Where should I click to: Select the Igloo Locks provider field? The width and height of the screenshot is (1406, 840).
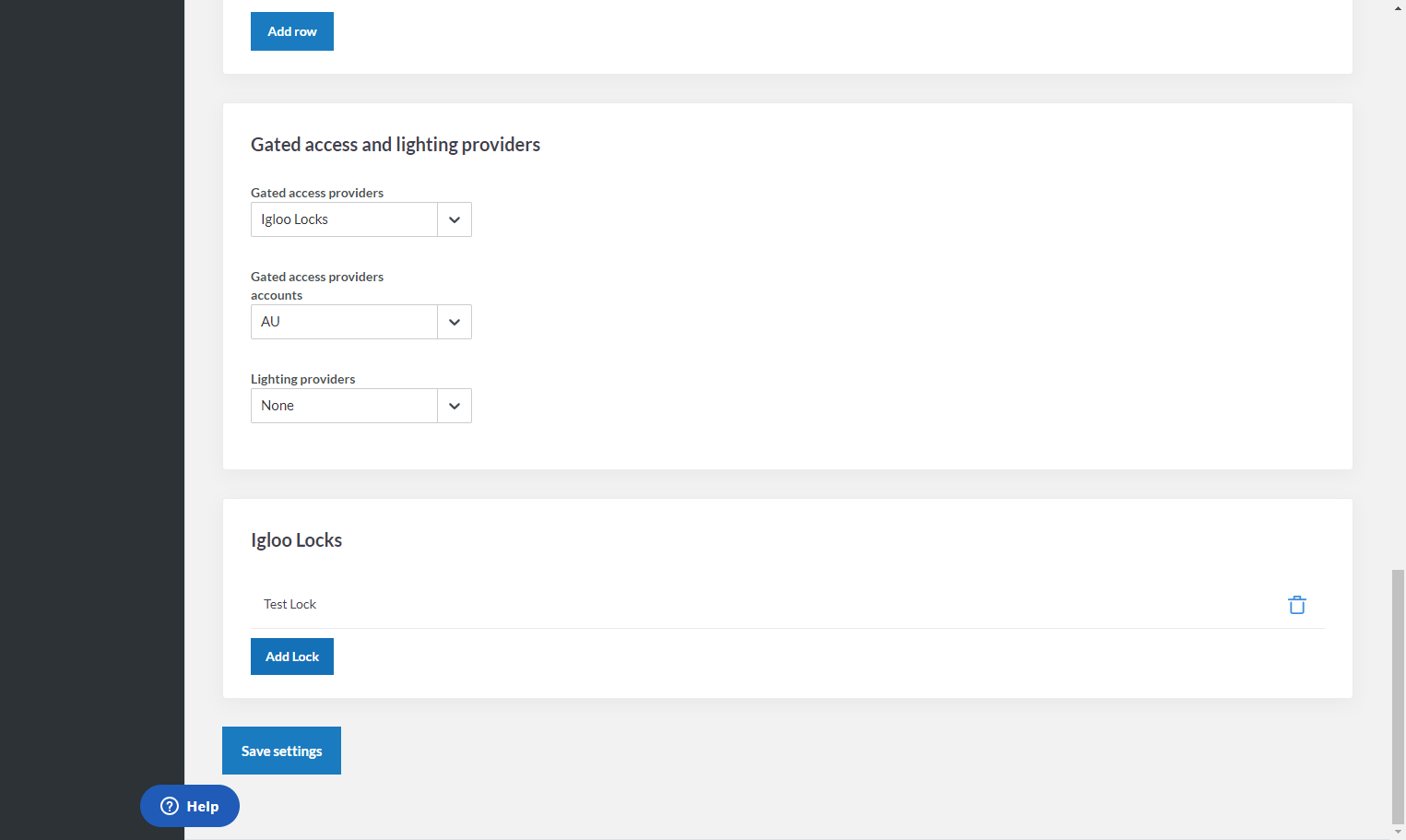(x=344, y=219)
